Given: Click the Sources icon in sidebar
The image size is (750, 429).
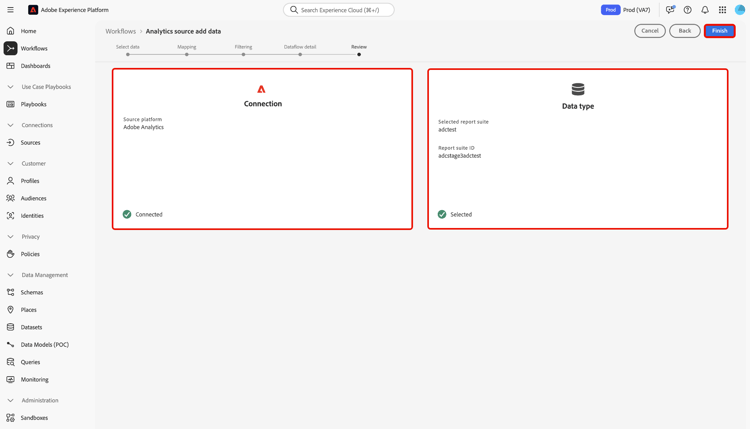Looking at the screenshot, I should pos(11,143).
